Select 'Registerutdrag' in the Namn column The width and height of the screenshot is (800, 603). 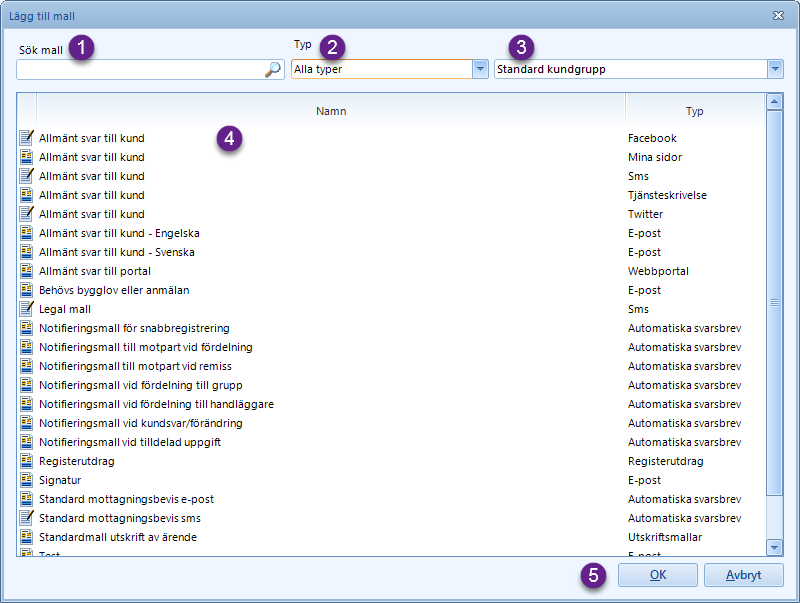coord(77,461)
